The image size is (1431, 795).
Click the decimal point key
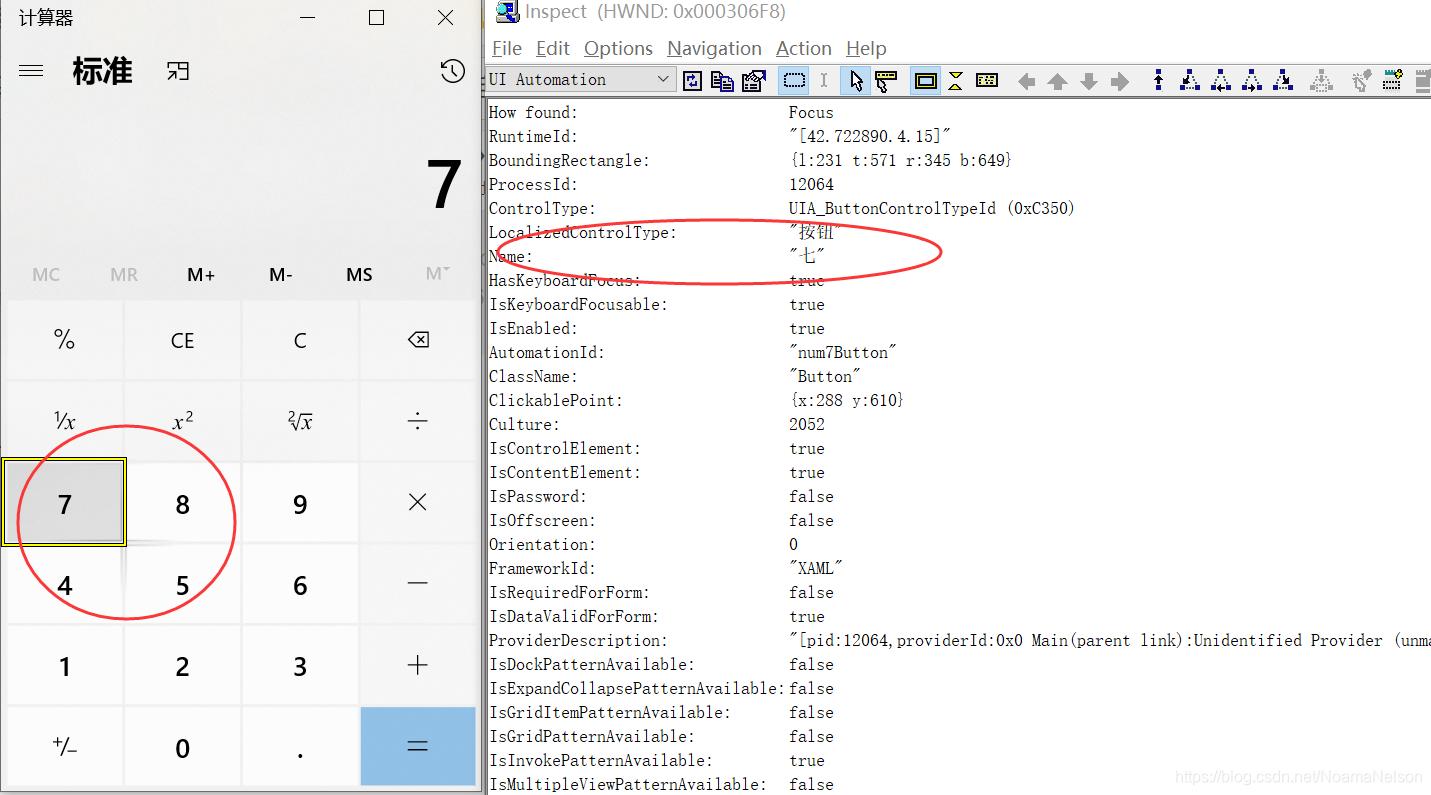tap(300, 747)
